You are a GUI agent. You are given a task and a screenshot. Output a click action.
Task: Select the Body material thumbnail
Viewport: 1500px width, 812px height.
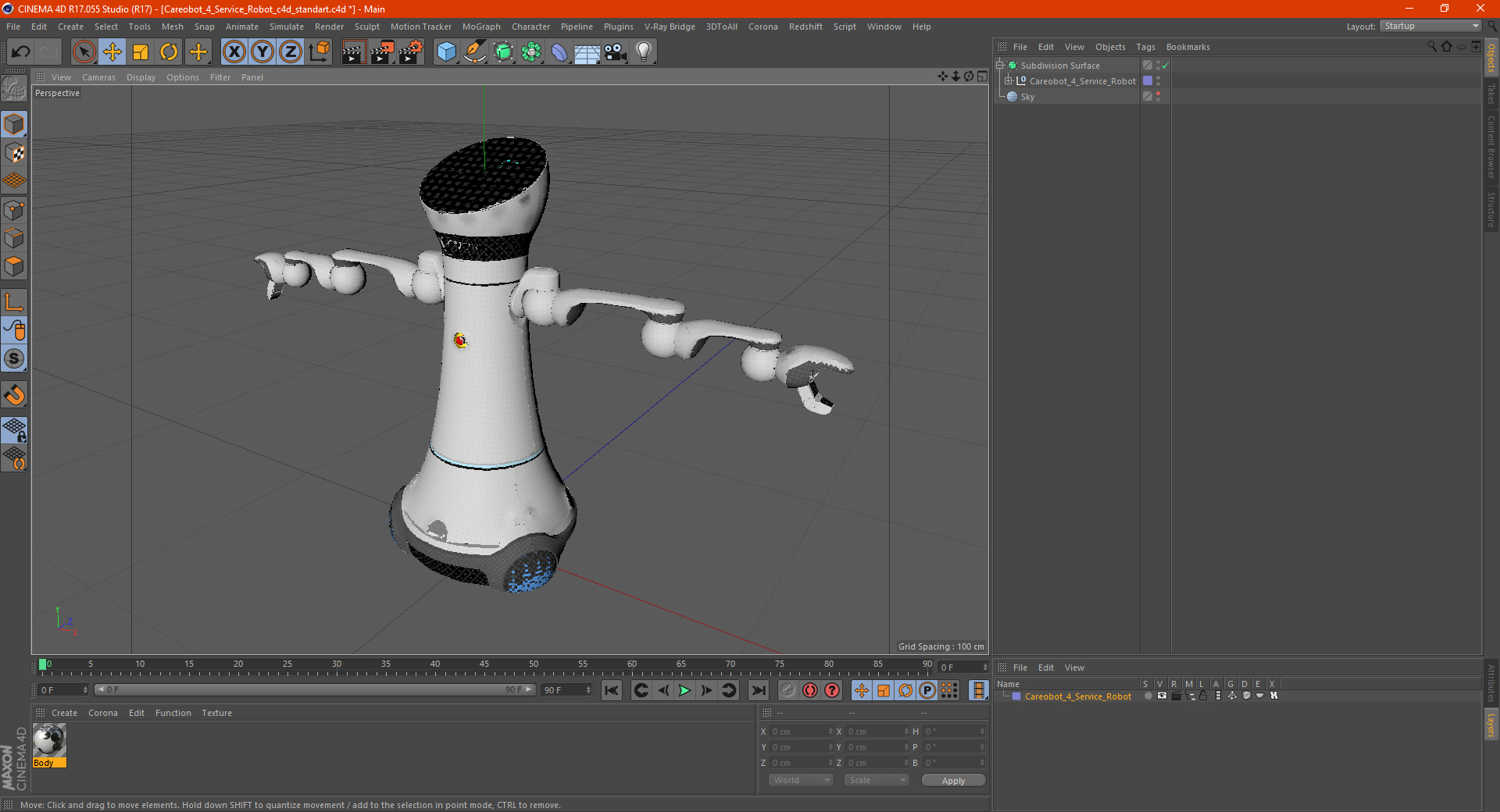pyautogui.click(x=49, y=740)
